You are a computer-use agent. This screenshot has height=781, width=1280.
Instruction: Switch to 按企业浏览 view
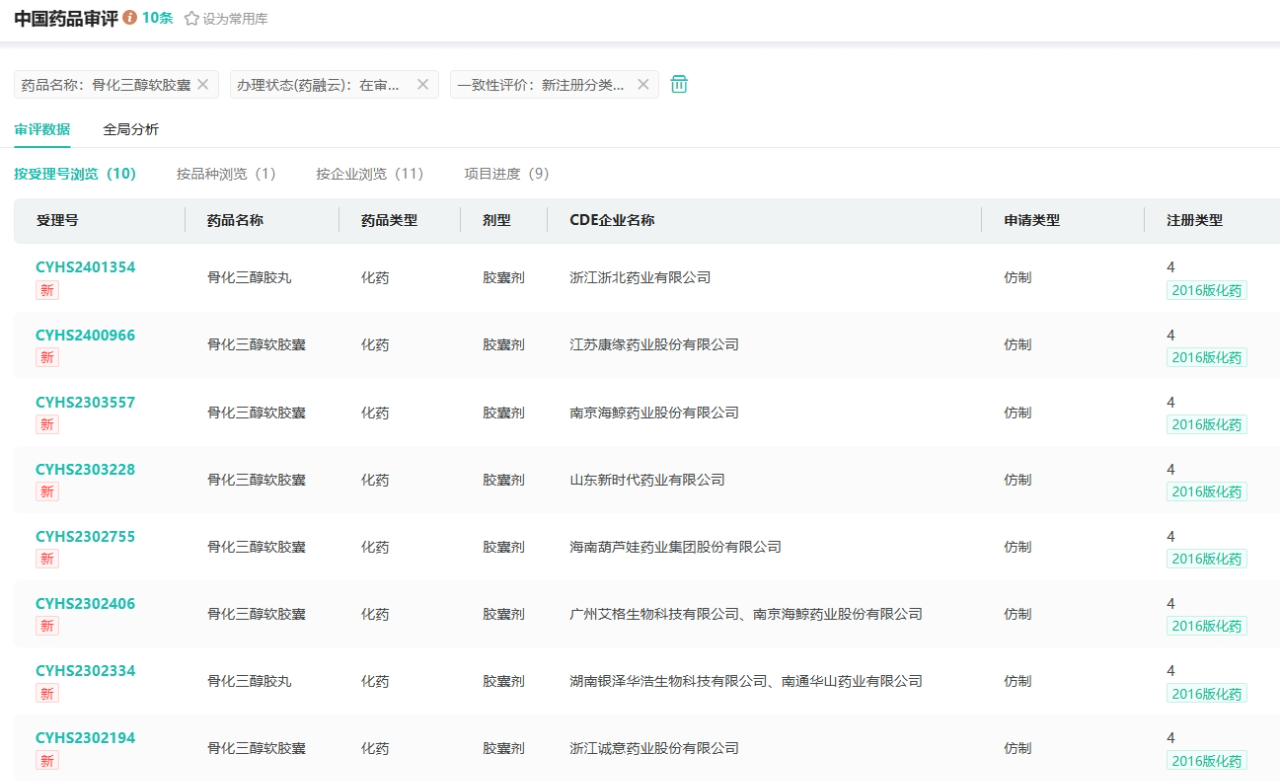[x=370, y=174]
